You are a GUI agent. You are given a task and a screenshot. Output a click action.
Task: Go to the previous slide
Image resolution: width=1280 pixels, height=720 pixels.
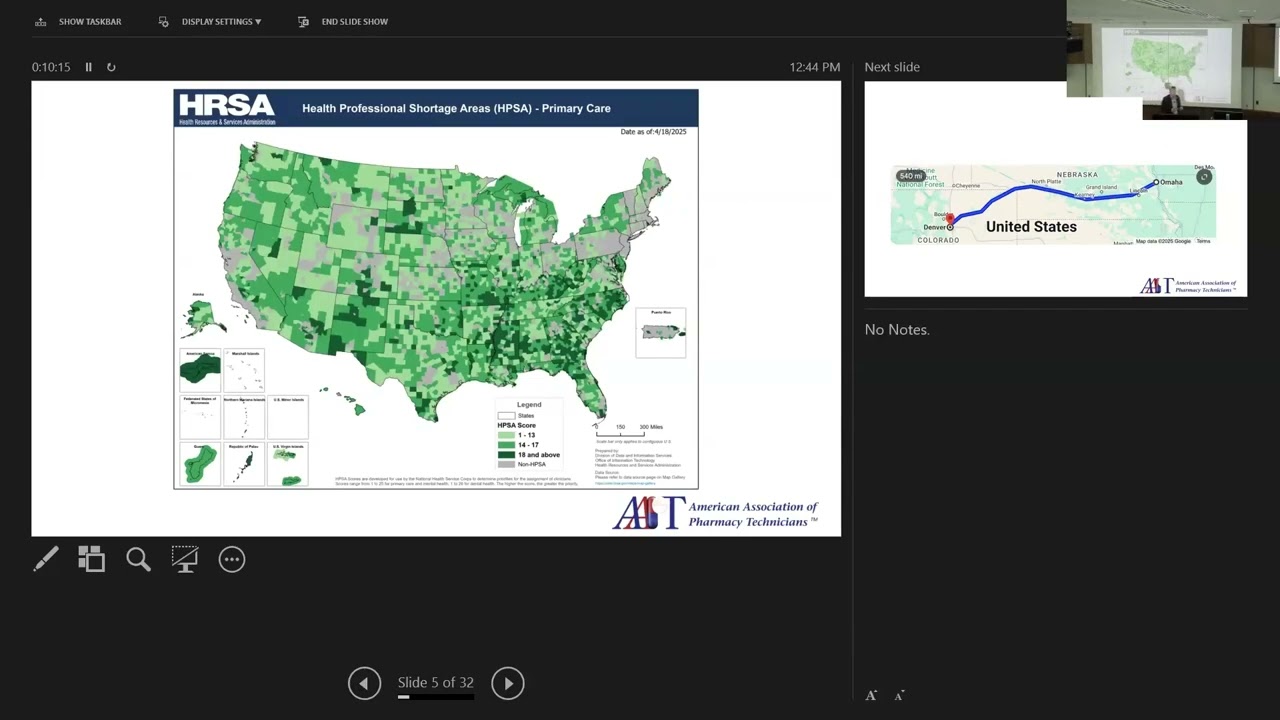[x=364, y=683]
